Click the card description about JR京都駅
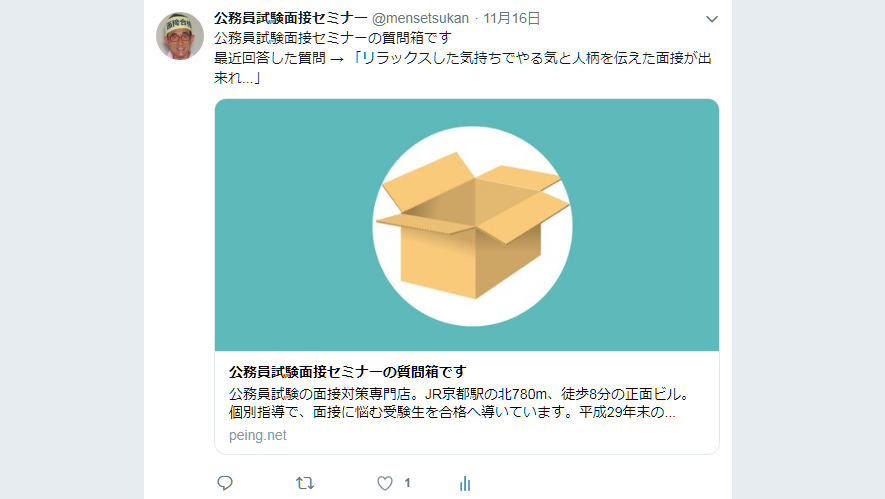Screen dimensions: 885x499 tap(459, 403)
